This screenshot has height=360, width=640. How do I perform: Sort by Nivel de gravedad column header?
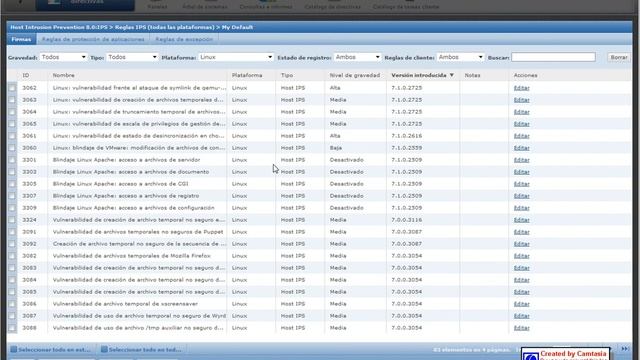(355, 75)
